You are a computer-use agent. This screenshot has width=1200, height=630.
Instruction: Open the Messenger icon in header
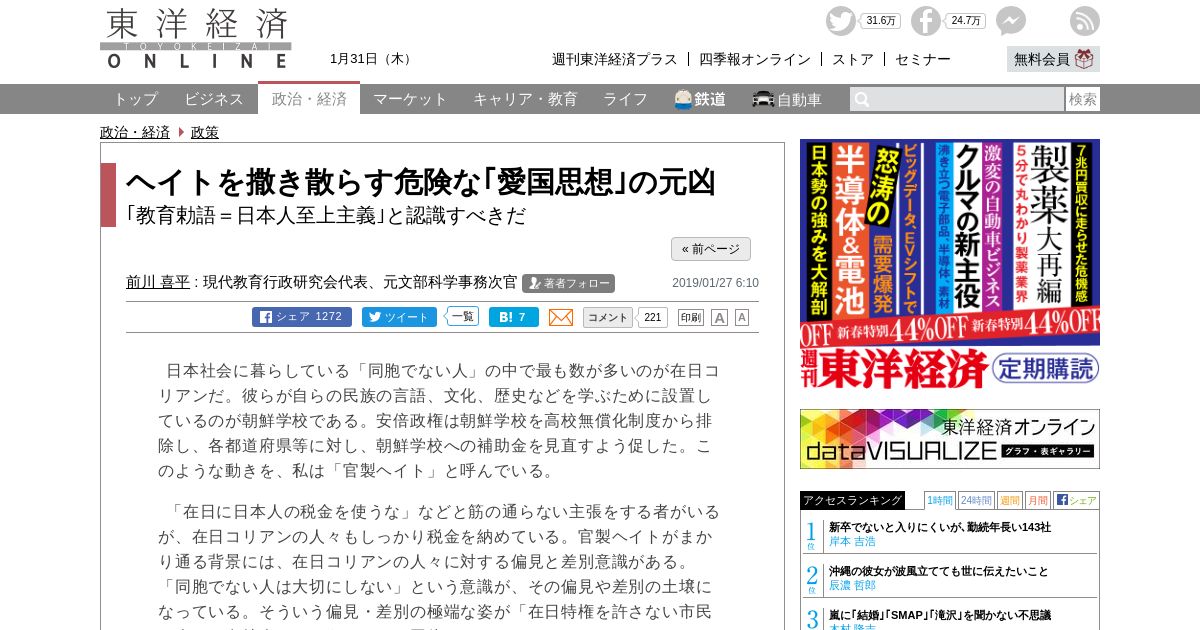(1011, 21)
